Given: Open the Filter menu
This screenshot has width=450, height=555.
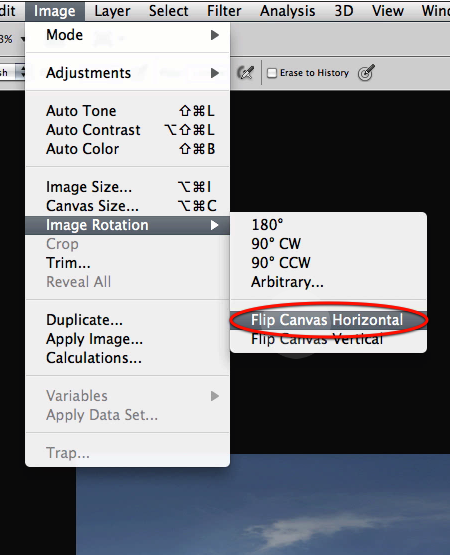Looking at the screenshot, I should coord(224,11).
